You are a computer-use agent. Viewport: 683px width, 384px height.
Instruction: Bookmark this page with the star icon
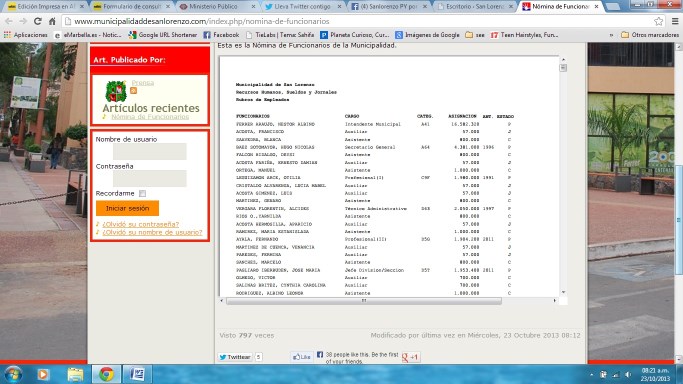point(659,21)
